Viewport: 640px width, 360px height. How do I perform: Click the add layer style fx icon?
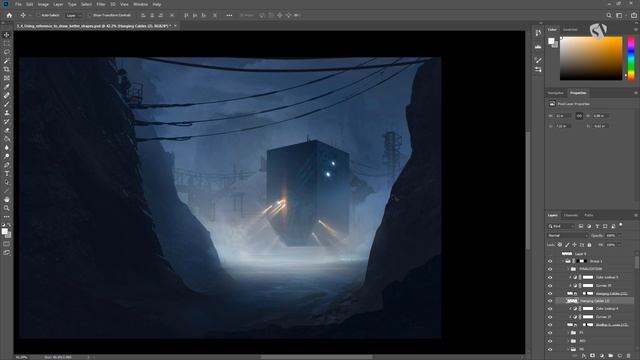pos(584,356)
